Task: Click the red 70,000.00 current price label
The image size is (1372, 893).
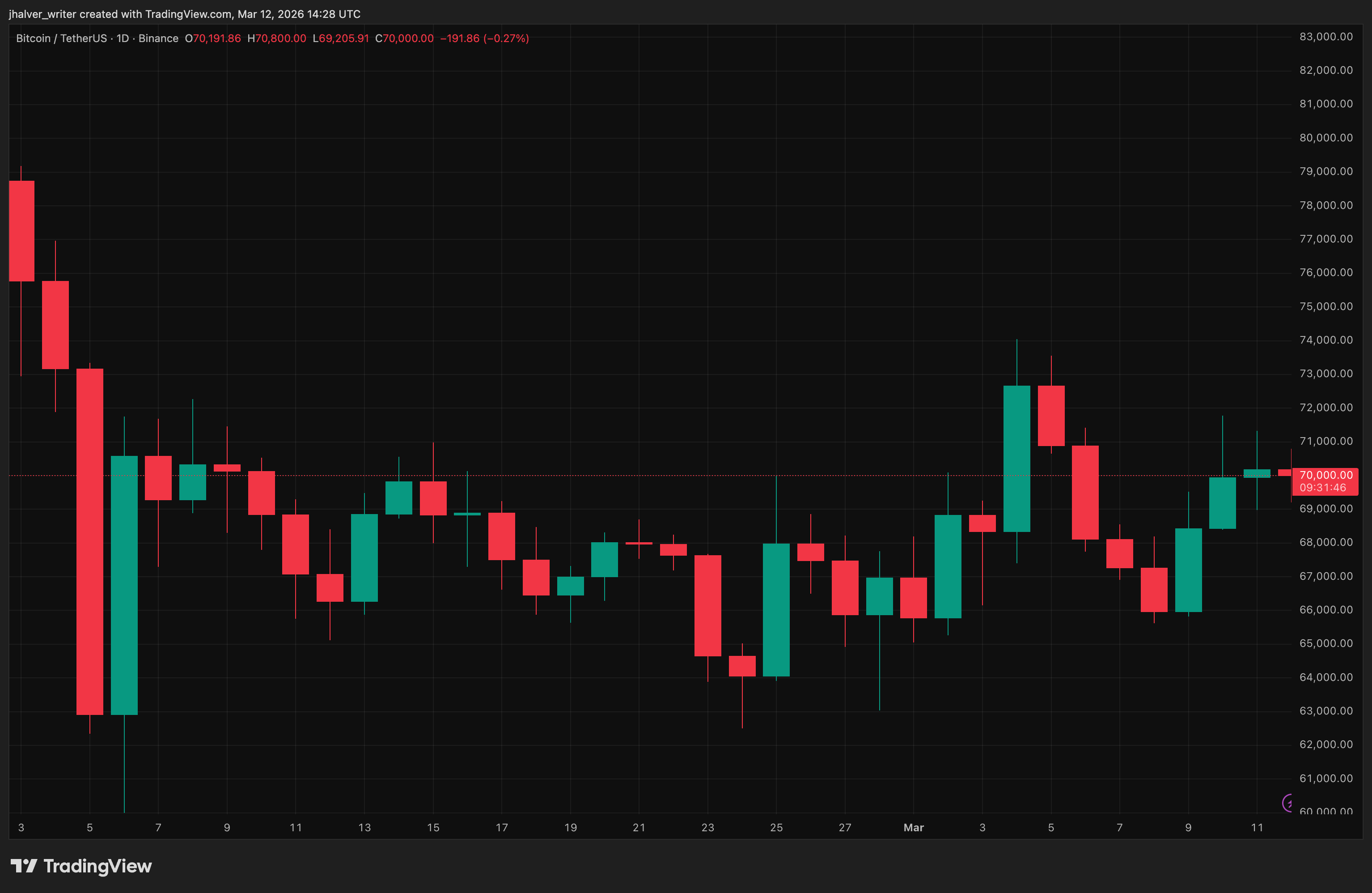Action: [x=1325, y=475]
